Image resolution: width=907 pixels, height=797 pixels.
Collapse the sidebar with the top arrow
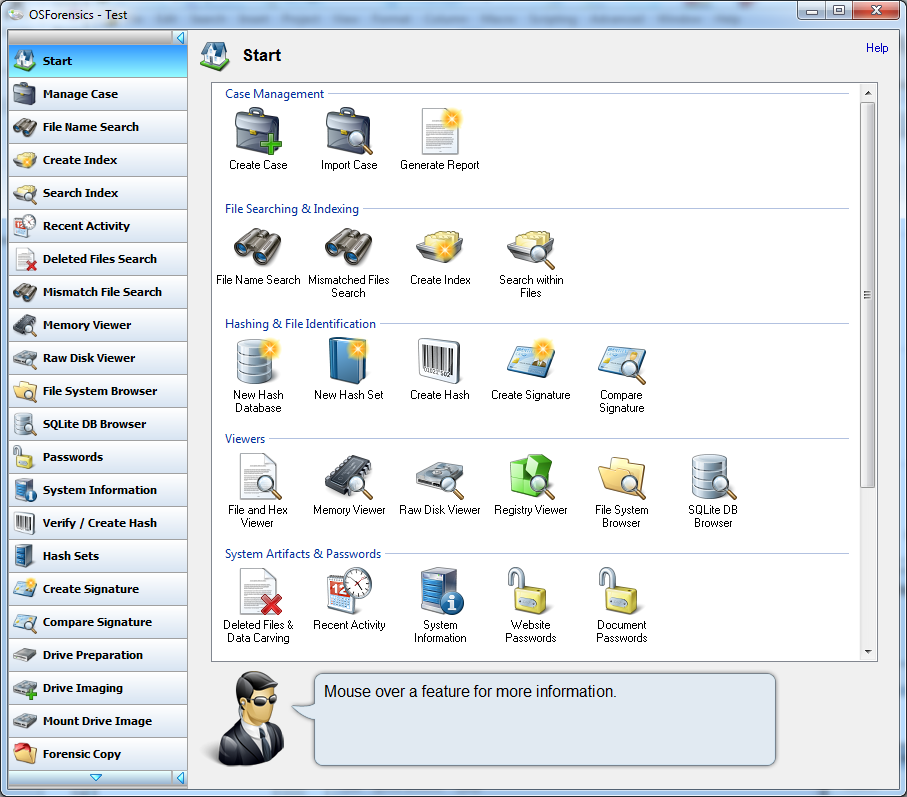point(180,37)
